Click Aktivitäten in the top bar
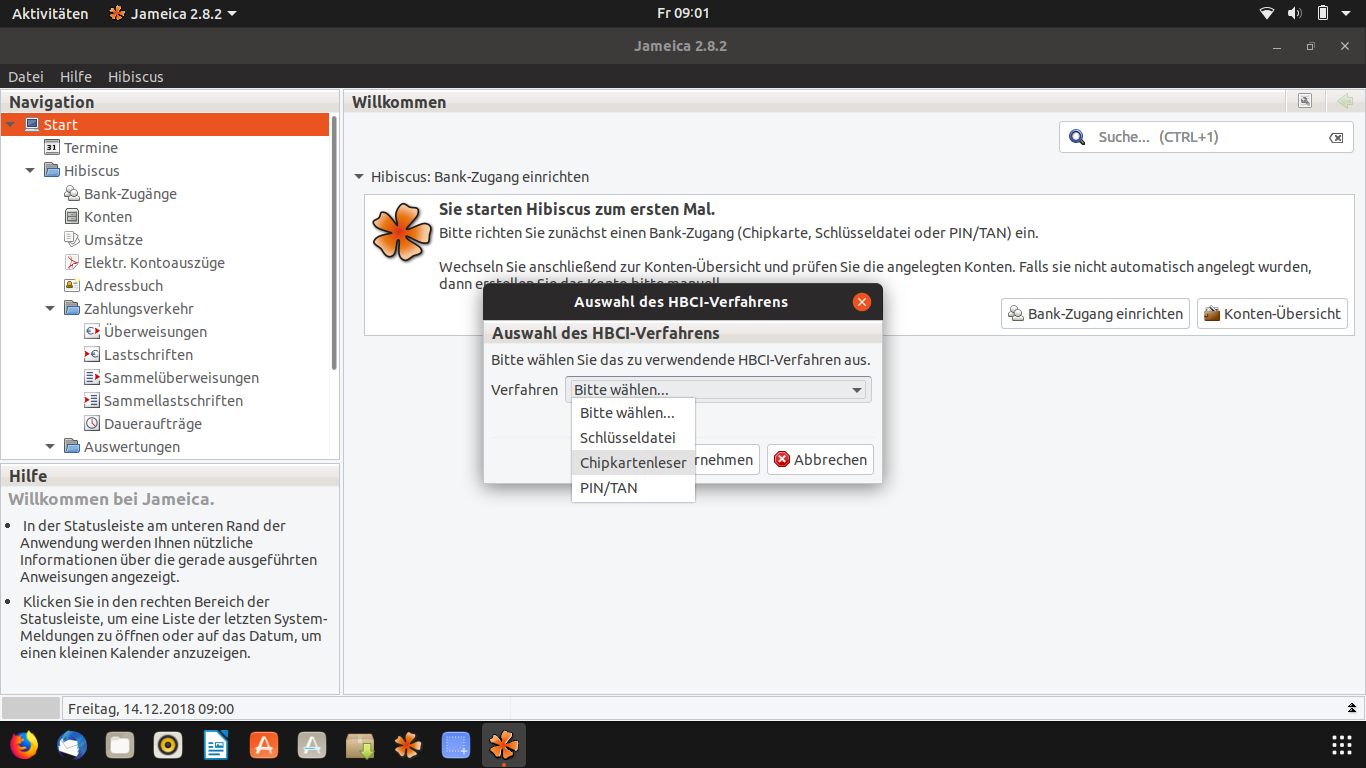This screenshot has height=768, width=1366. pos(50,13)
